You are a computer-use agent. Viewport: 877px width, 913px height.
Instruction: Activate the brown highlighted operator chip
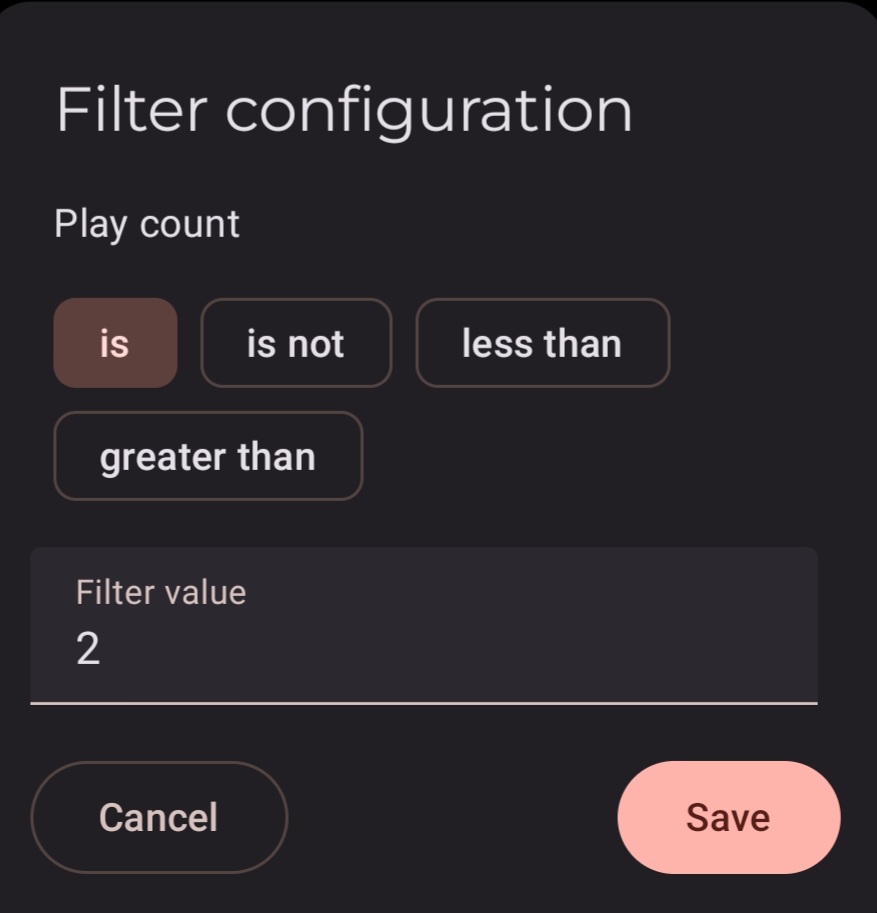[115, 343]
